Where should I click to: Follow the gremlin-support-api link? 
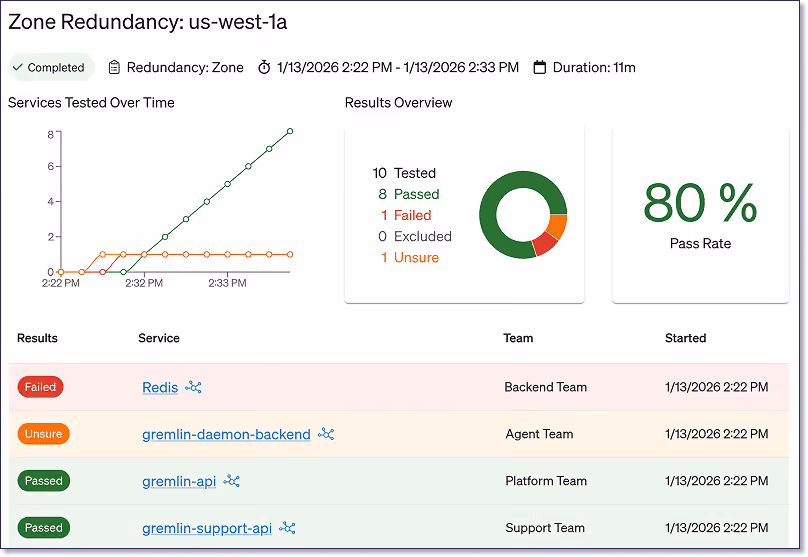coord(207,528)
